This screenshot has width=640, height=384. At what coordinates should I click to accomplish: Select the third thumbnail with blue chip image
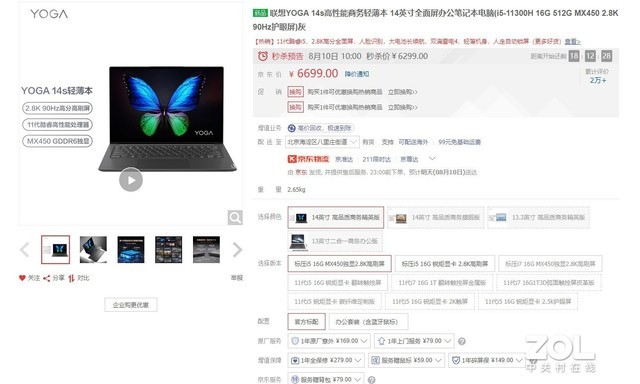(x=131, y=249)
